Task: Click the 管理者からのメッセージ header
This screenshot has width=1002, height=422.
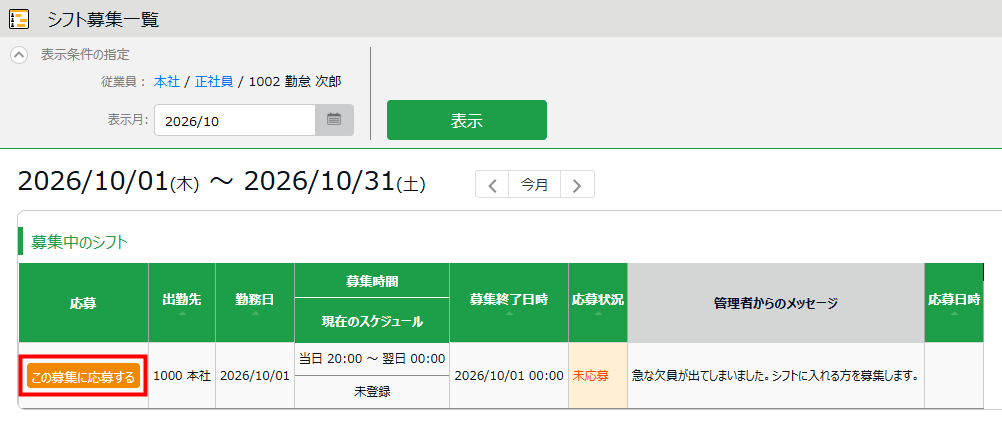Action: [776, 302]
